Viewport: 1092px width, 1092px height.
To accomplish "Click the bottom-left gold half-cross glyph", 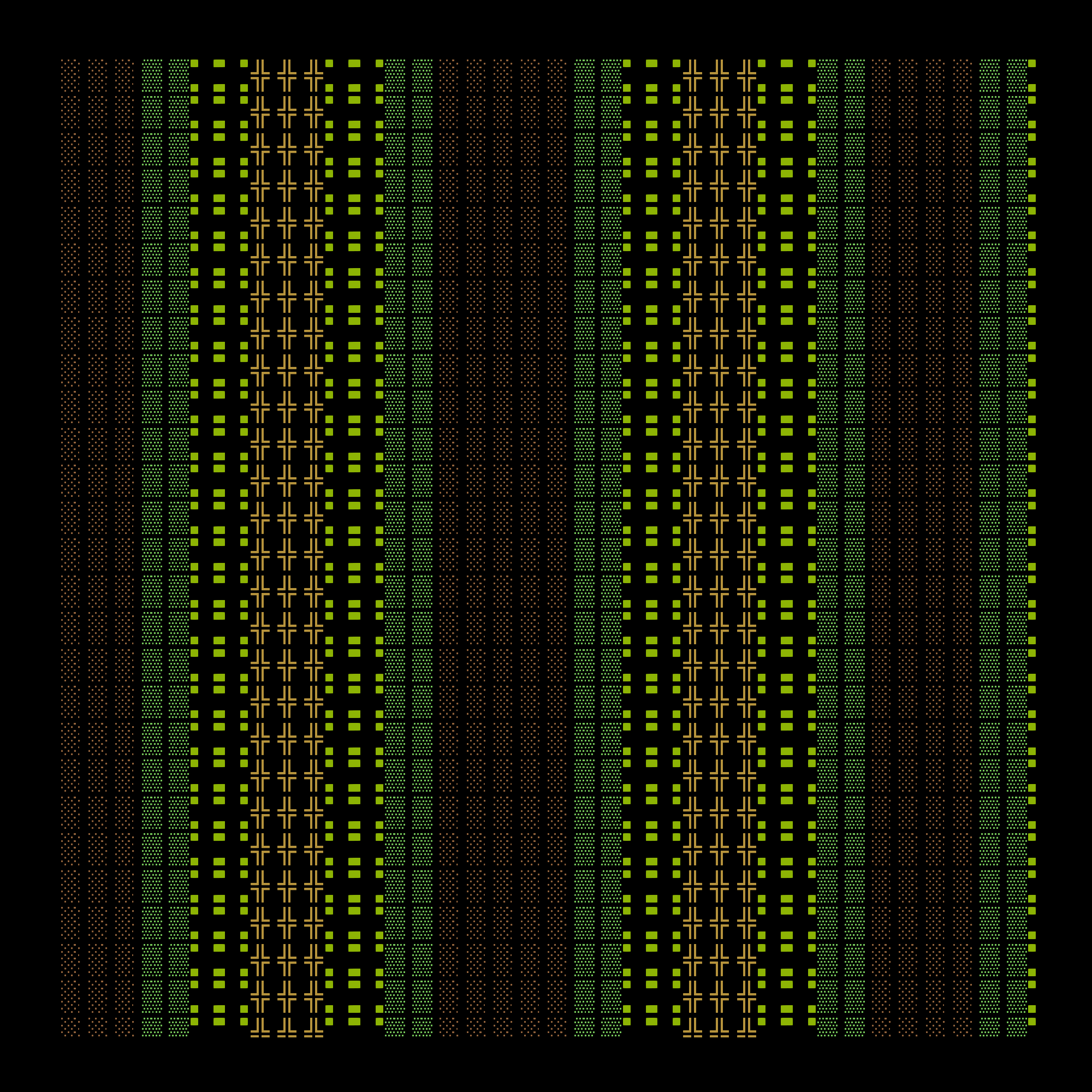I will point(260,1027).
